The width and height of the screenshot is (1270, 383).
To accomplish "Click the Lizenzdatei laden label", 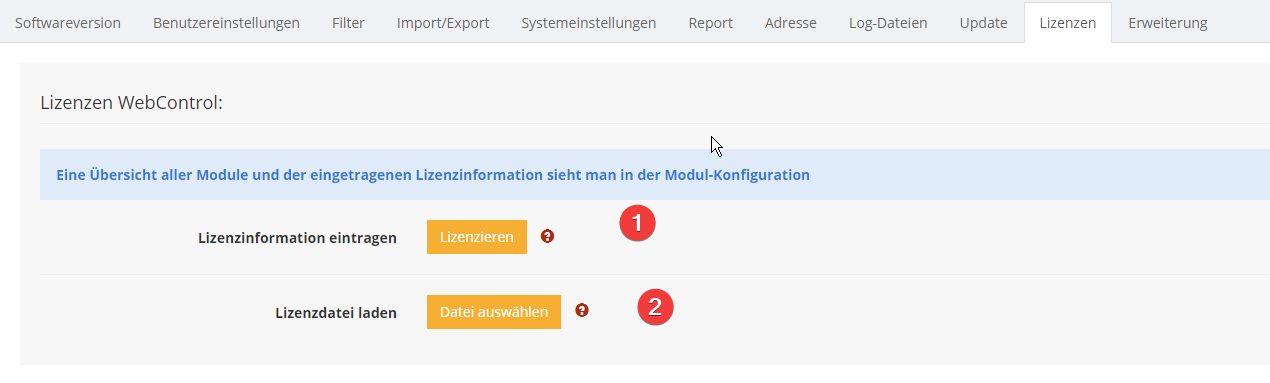I will [x=336, y=313].
